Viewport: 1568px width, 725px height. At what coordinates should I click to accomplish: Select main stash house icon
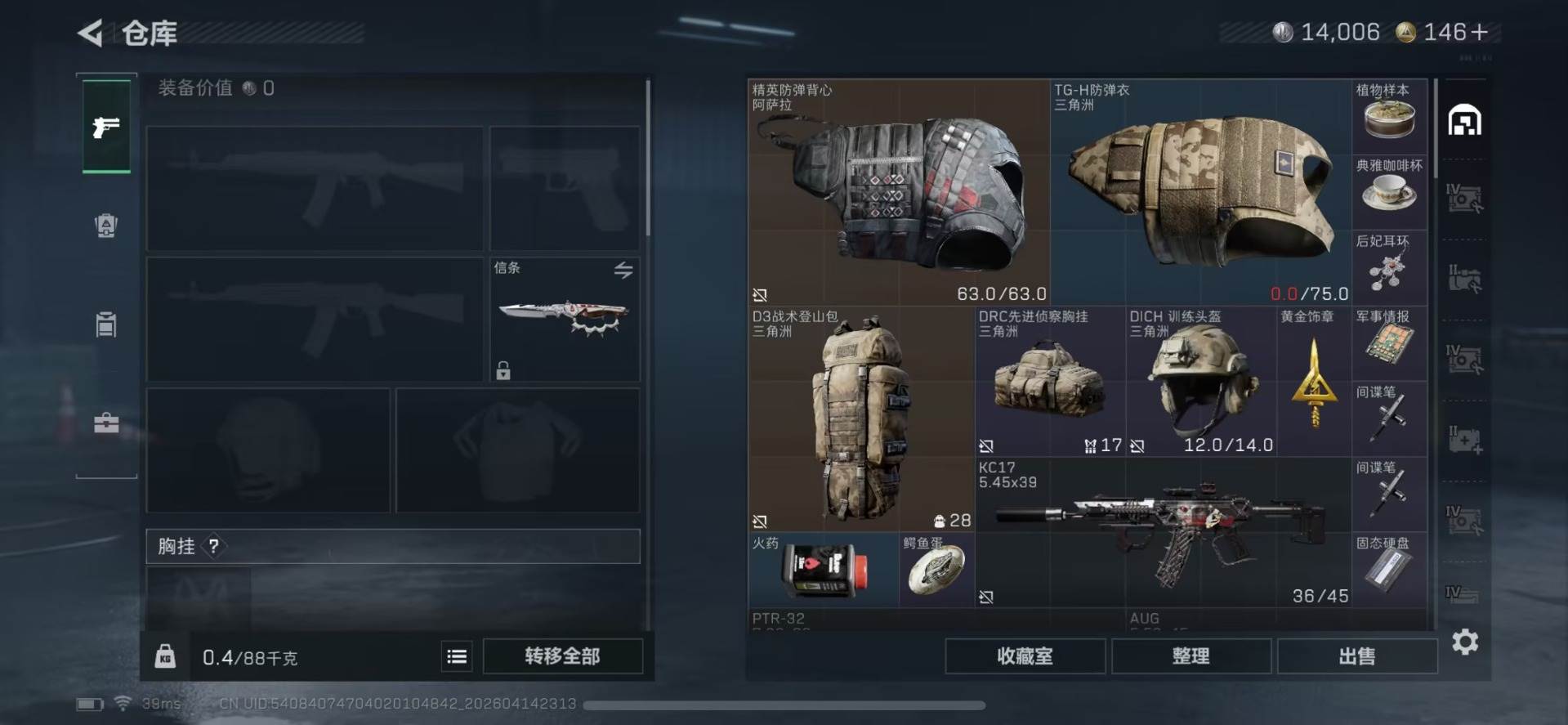tap(1464, 121)
